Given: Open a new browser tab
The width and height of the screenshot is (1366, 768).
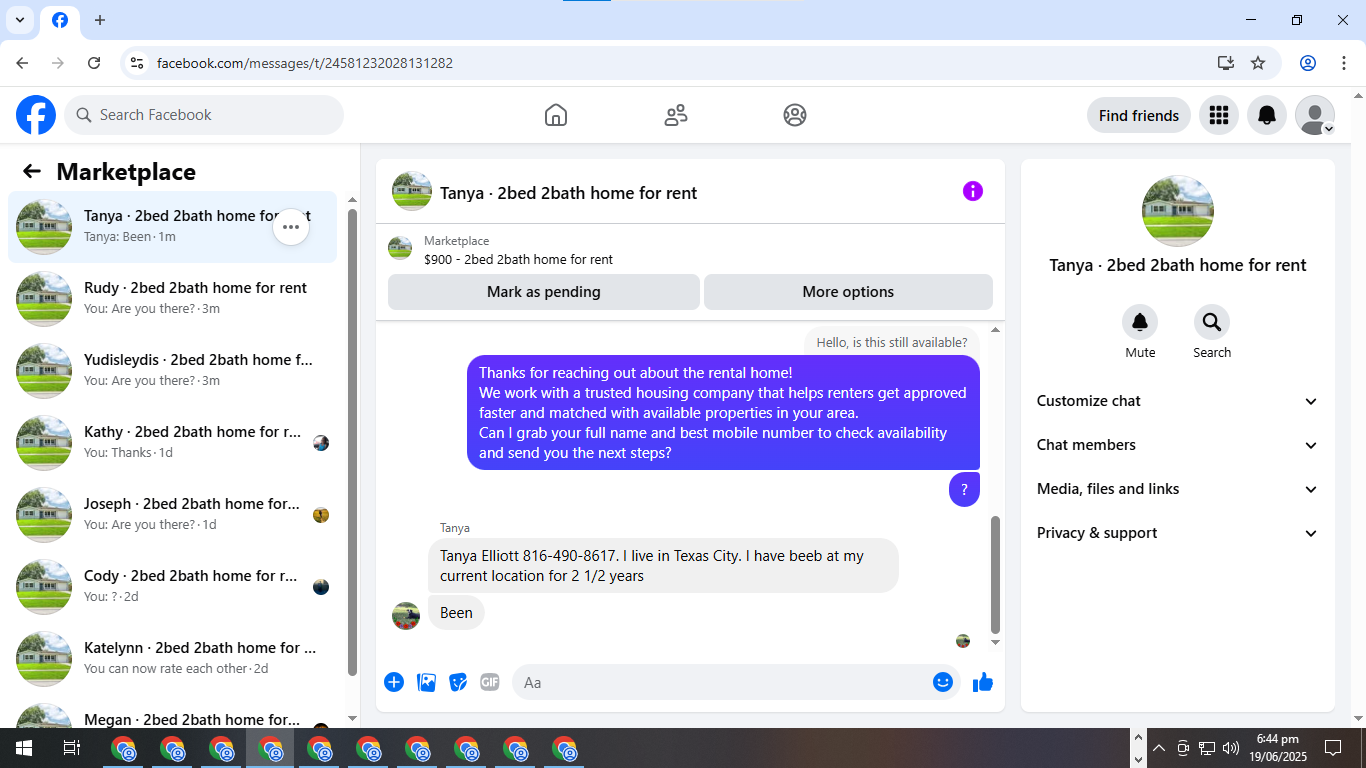Looking at the screenshot, I should tap(100, 20).
